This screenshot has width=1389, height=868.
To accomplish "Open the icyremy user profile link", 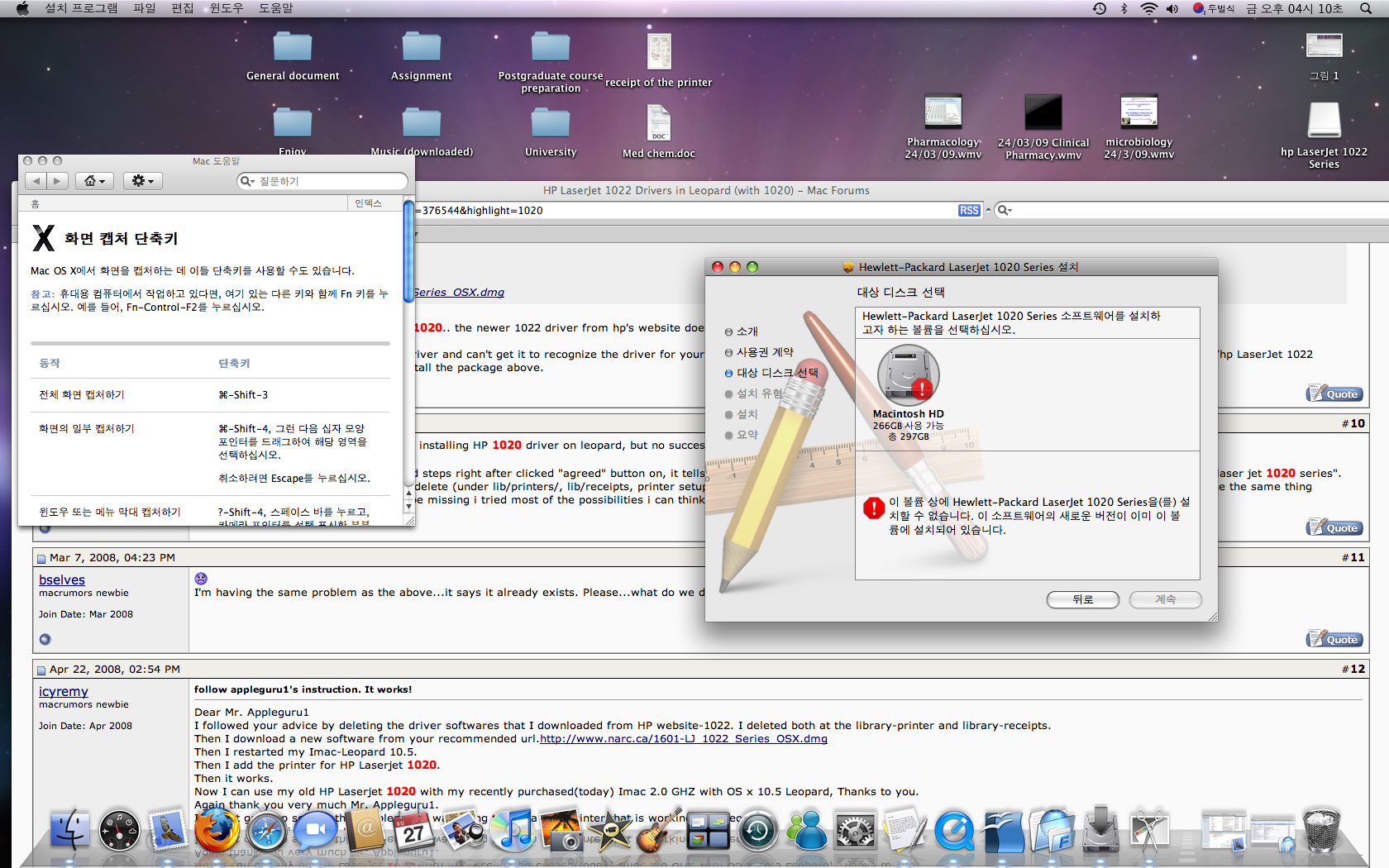I will pos(64,691).
